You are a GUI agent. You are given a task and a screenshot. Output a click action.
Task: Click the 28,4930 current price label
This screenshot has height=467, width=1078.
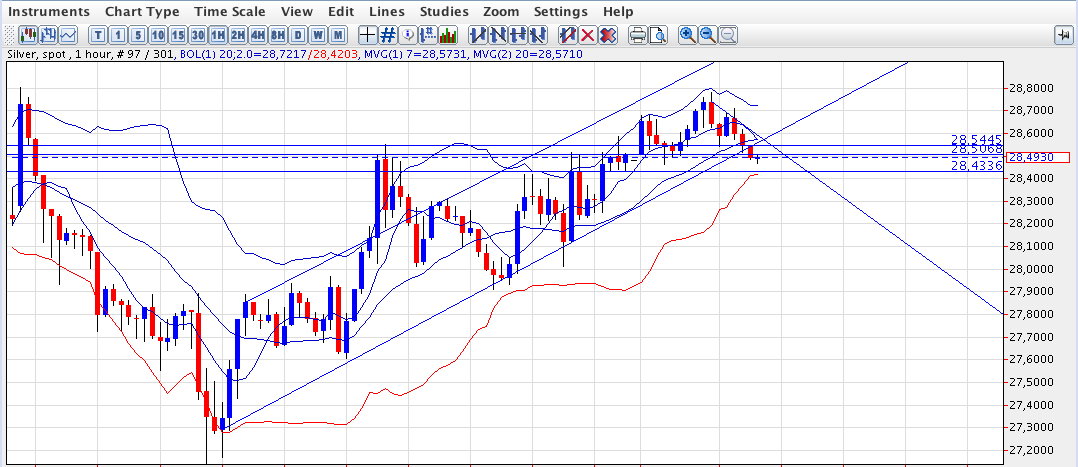click(x=1037, y=157)
